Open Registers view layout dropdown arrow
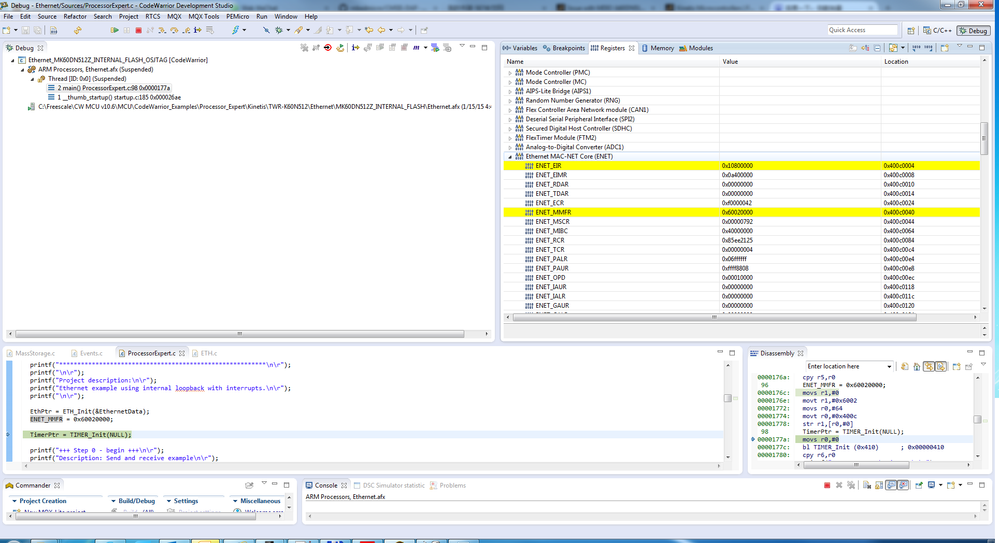This screenshot has height=543, width=999. tap(903, 48)
